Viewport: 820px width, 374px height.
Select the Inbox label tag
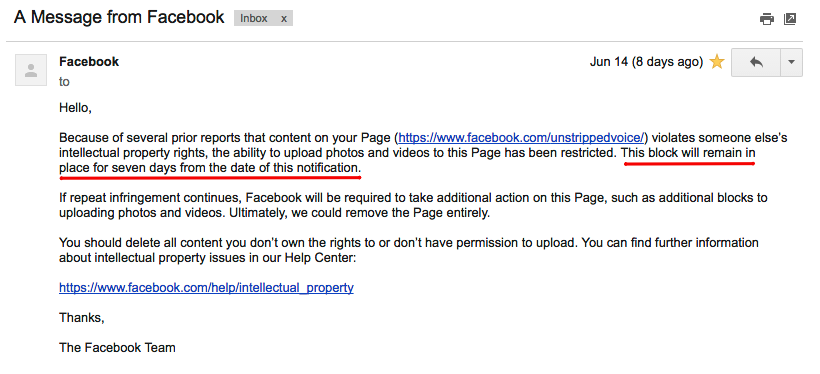254,18
